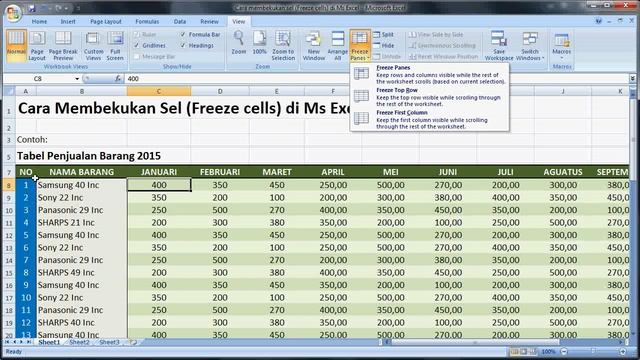Click the Select All corner box

(x=9, y=91)
